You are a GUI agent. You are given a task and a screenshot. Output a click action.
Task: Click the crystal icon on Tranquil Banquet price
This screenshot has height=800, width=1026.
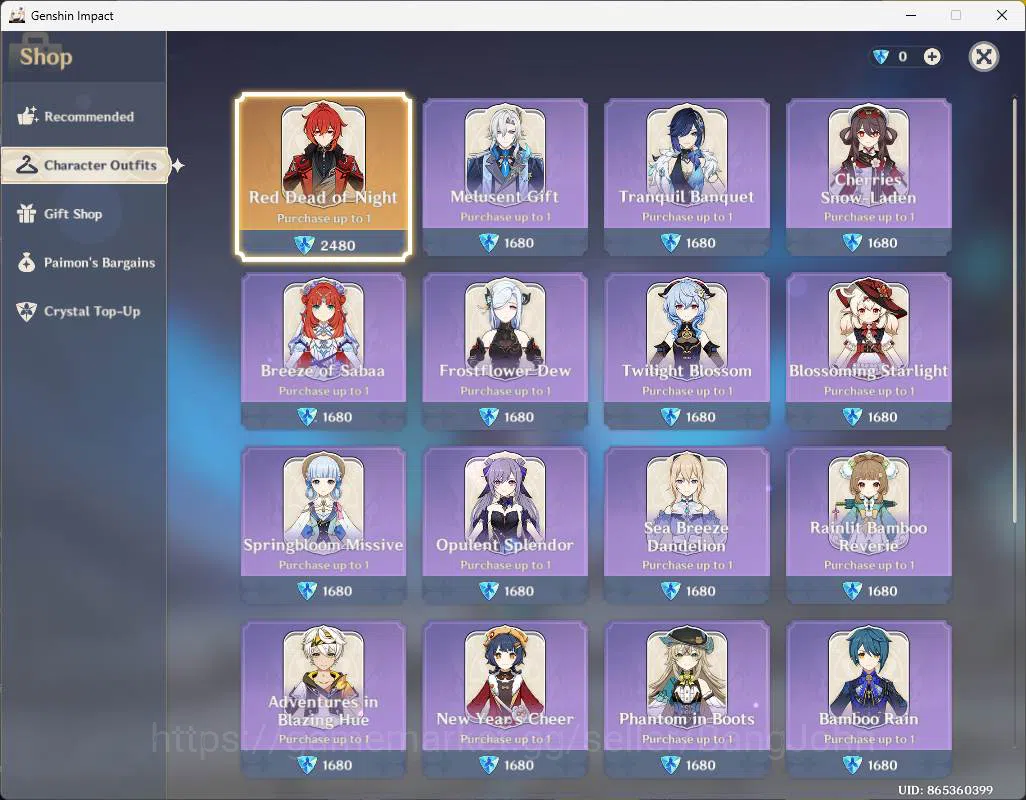pos(671,243)
